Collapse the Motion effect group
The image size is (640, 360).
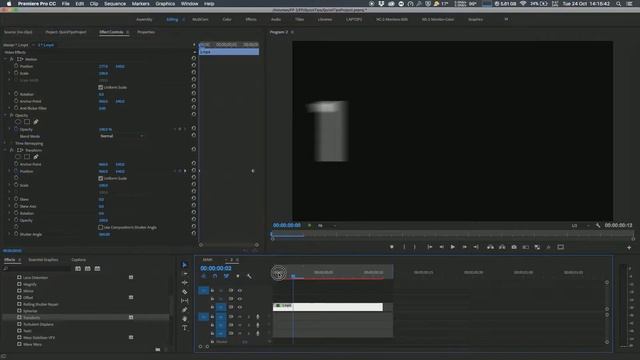pos(6,59)
